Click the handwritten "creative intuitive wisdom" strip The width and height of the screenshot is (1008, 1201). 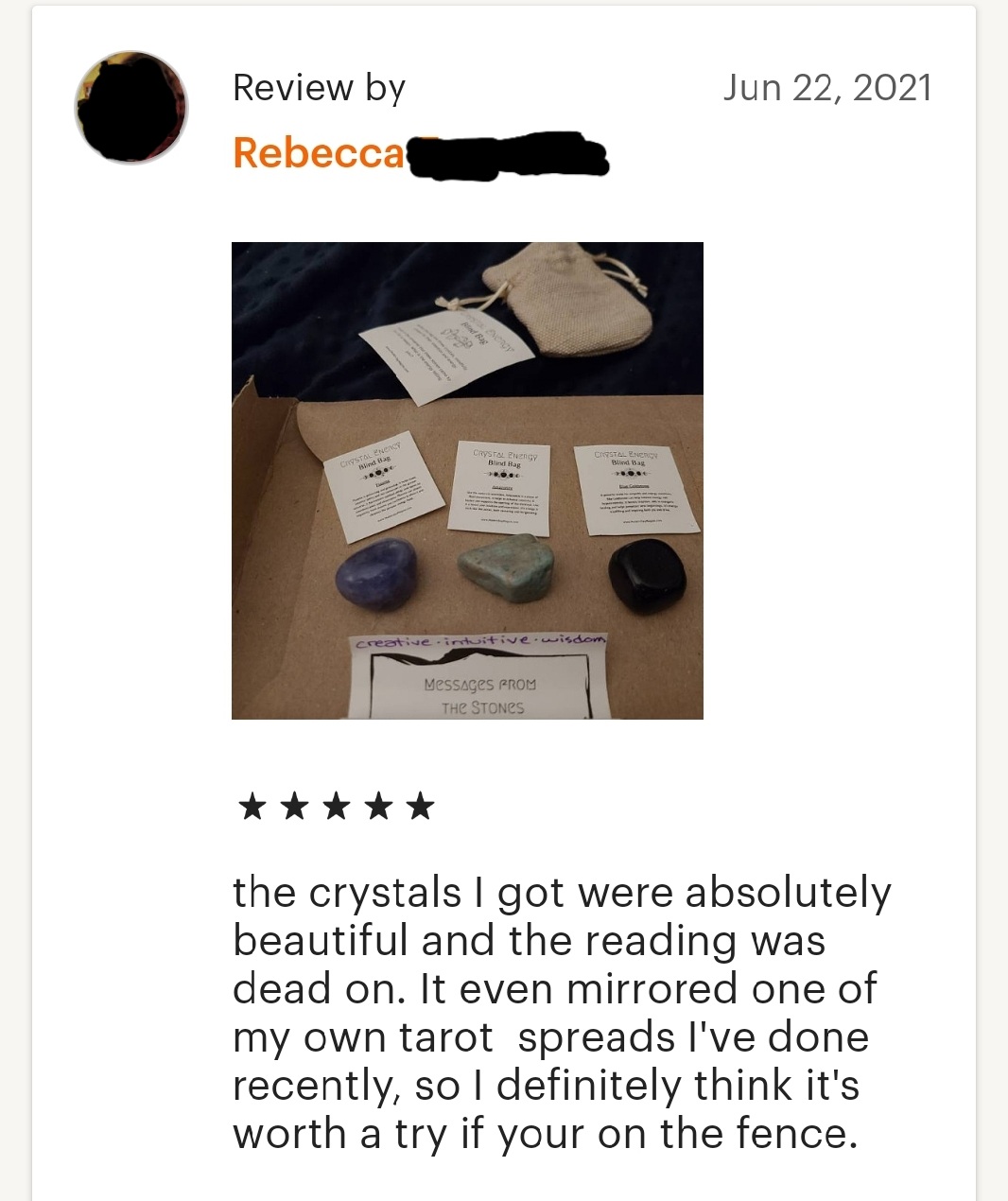click(x=480, y=642)
